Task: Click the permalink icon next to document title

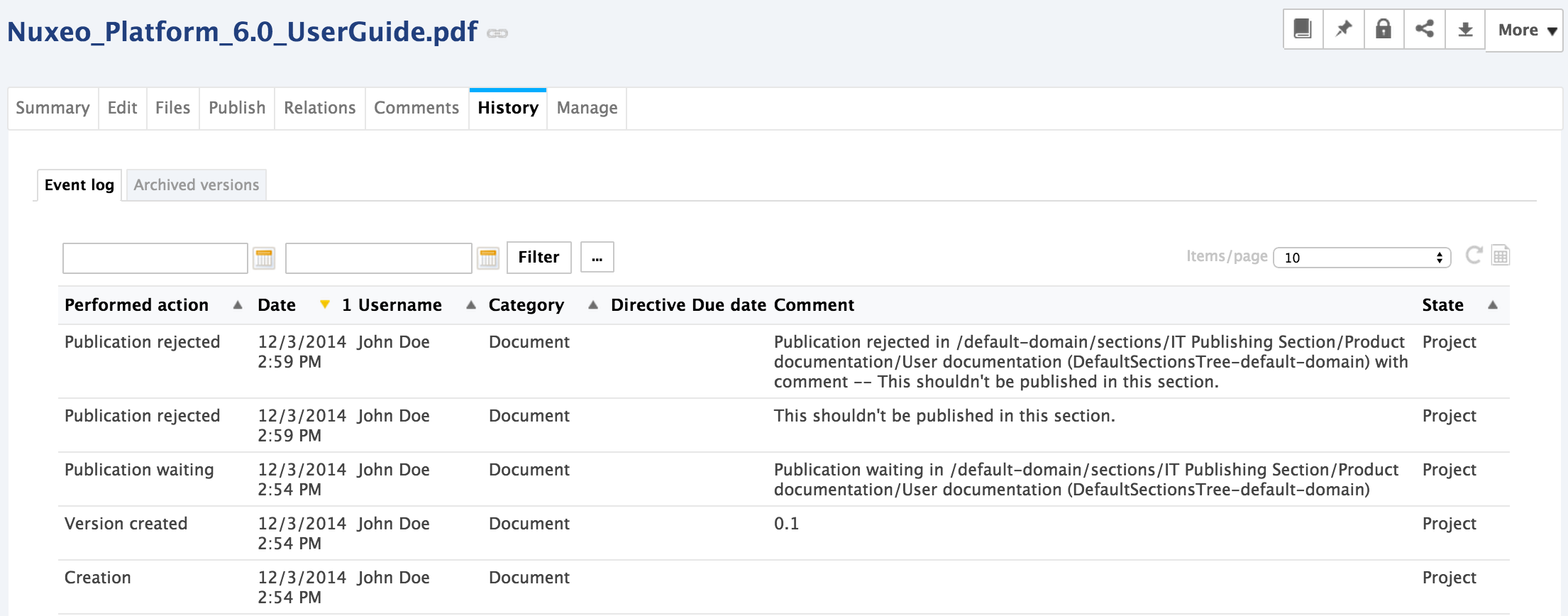Action: point(497,33)
